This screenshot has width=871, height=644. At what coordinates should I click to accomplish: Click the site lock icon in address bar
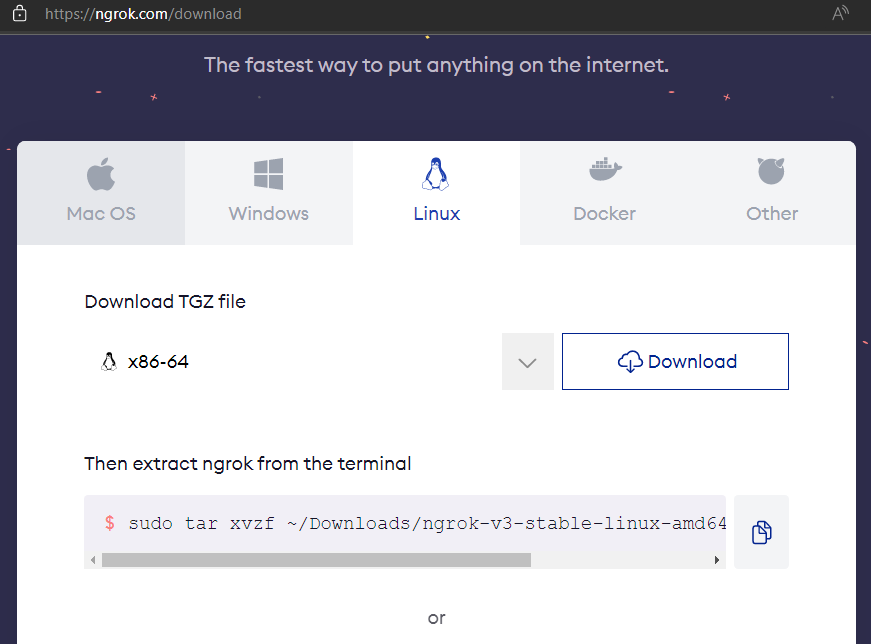tap(19, 14)
